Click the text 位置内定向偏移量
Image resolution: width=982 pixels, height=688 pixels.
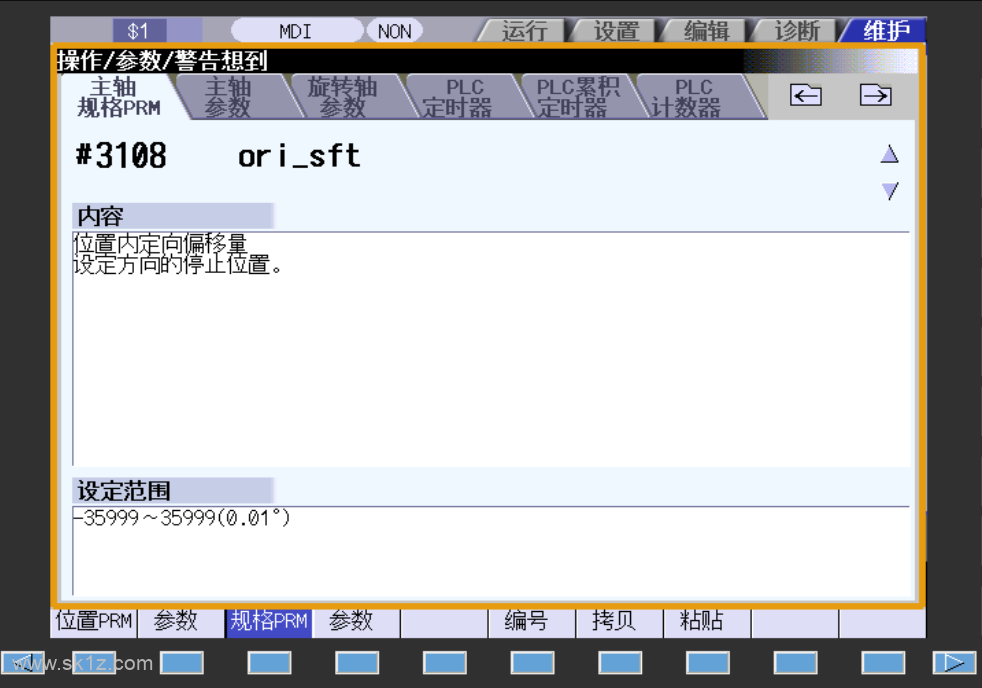[160, 242]
